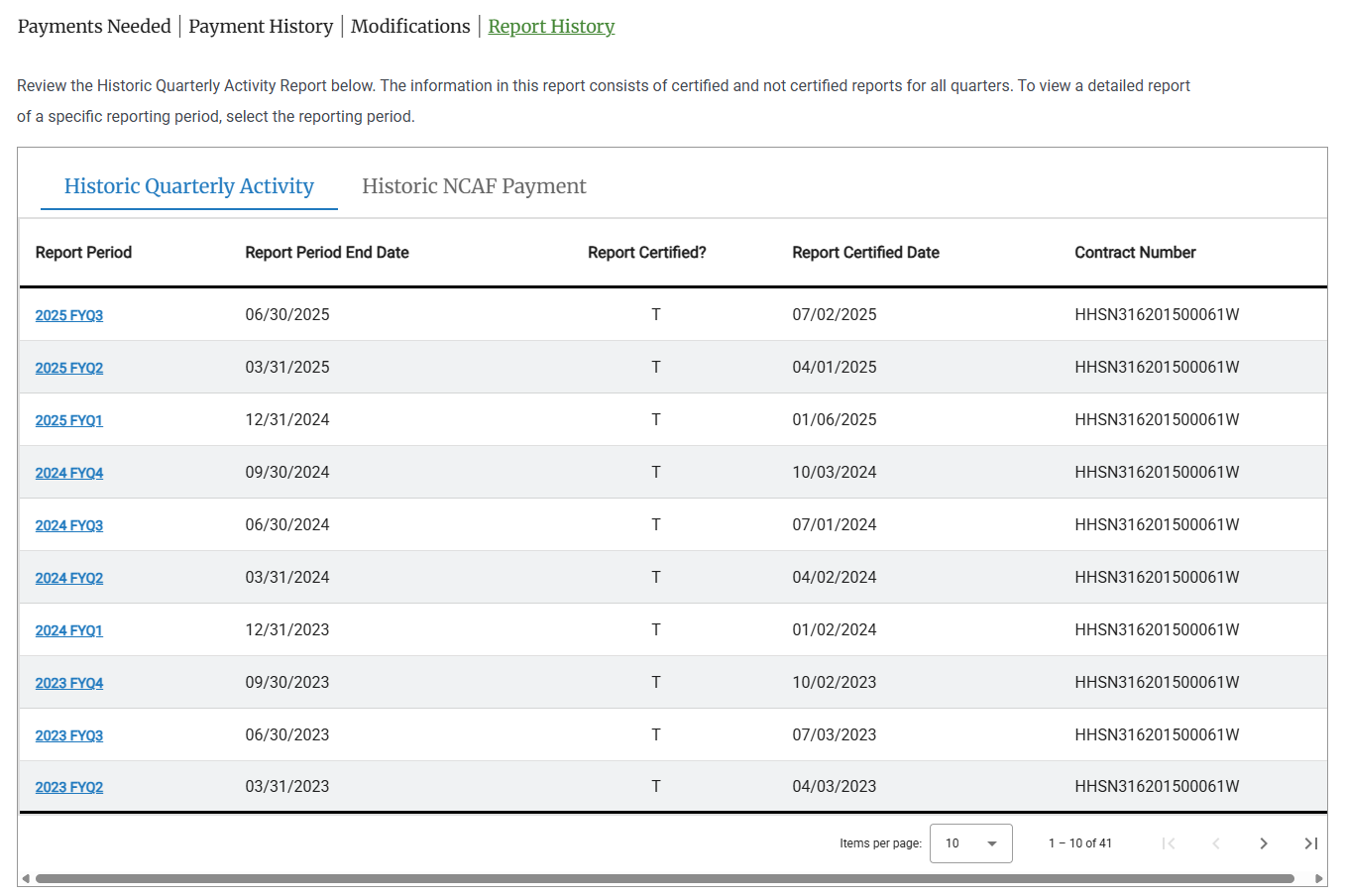This screenshot has width=1345, height=896.
Task: View the 2023 FYQ2 report details
Action: click(68, 786)
